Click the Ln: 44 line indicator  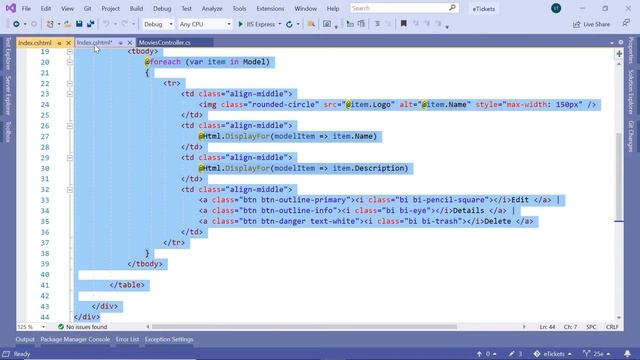point(547,327)
